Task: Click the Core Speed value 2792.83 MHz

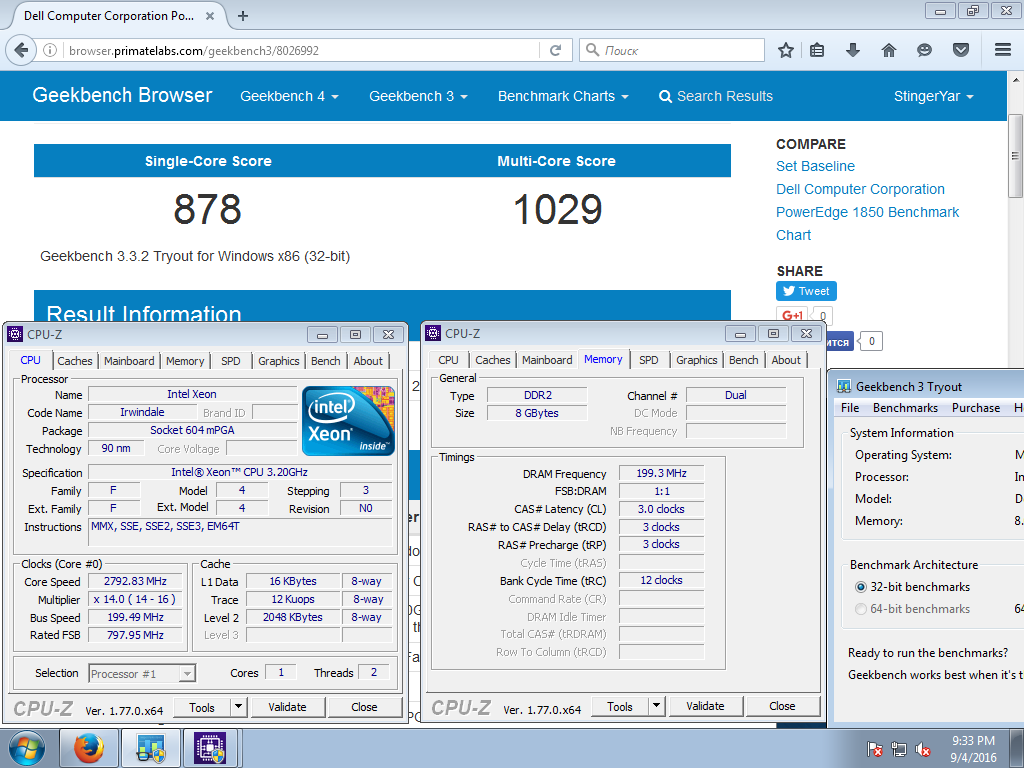Action: (135, 581)
